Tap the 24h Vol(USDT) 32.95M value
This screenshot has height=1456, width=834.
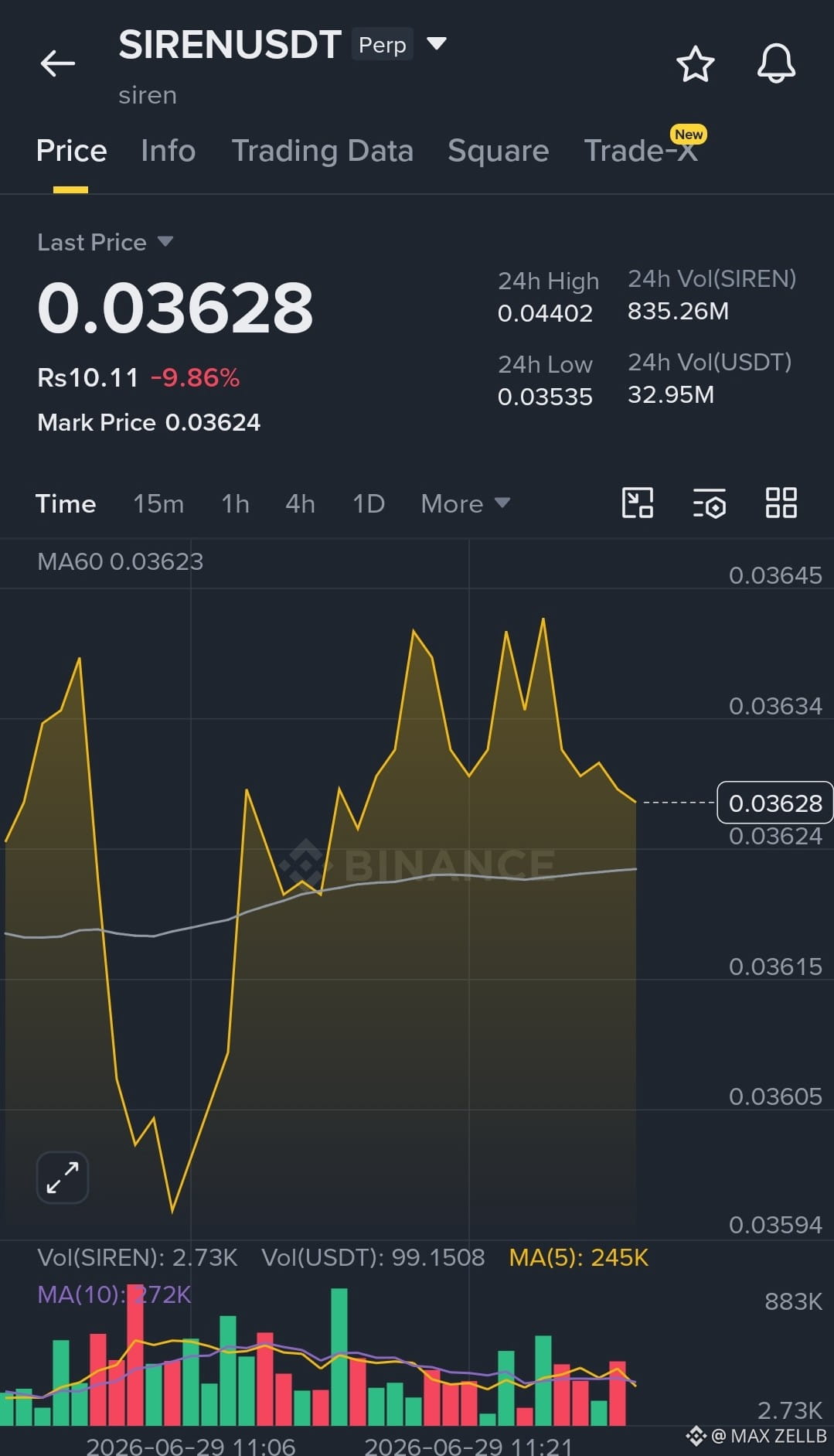[671, 394]
